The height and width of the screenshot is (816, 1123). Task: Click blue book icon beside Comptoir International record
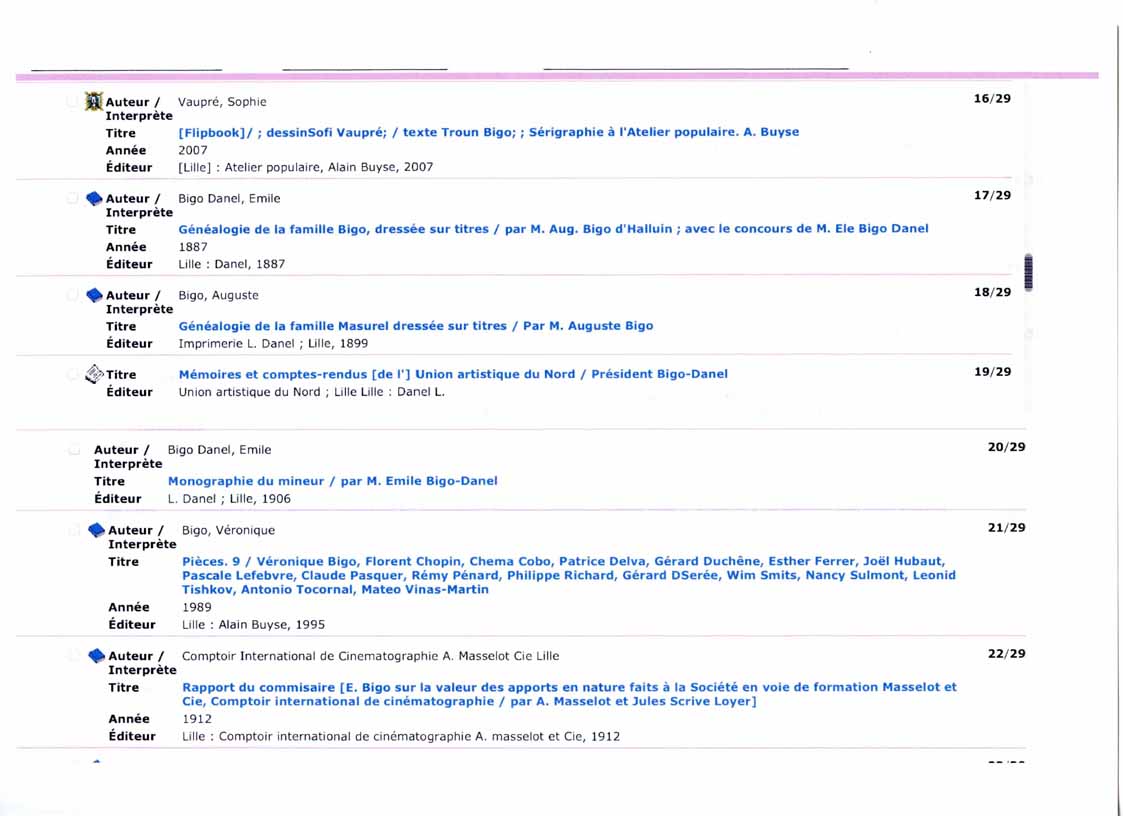97,656
